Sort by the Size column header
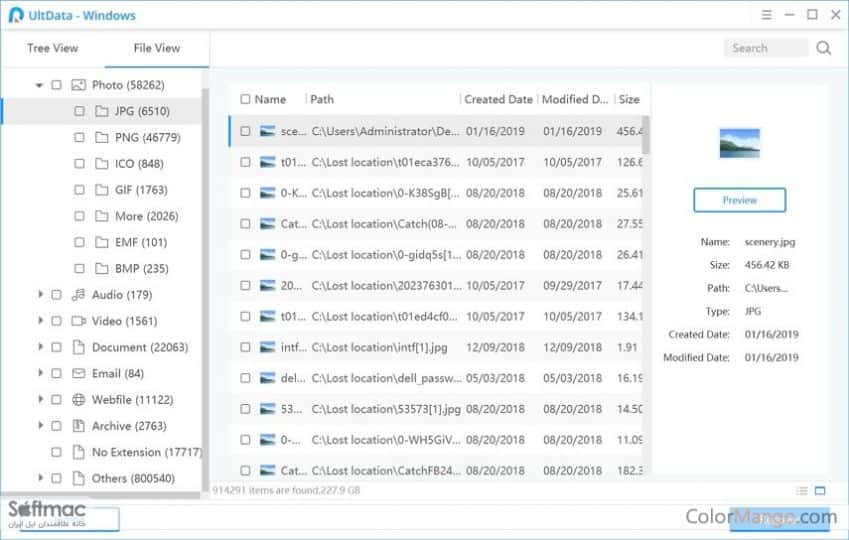 pos(629,99)
